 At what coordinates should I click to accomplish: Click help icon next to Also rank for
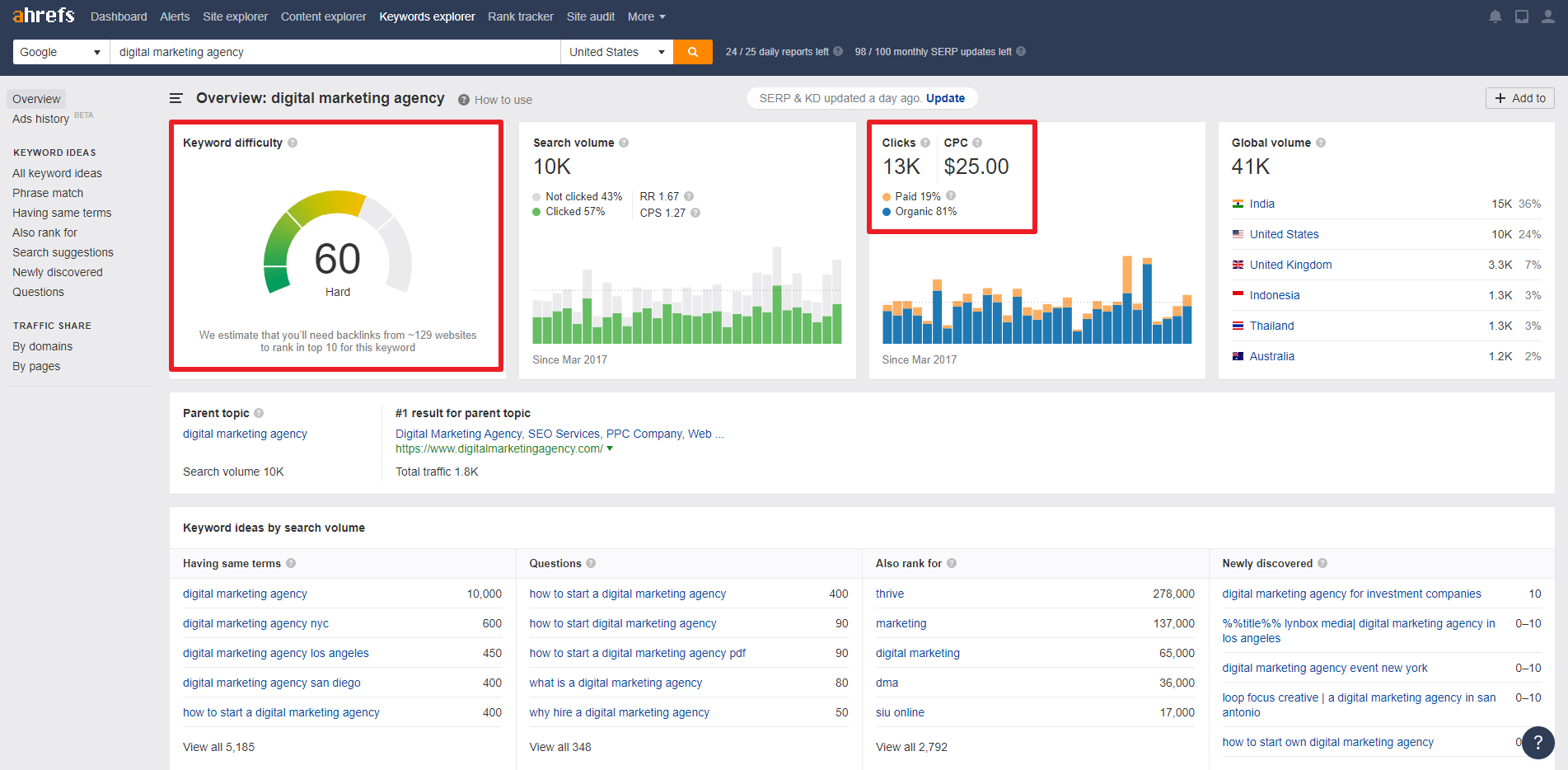tap(952, 563)
